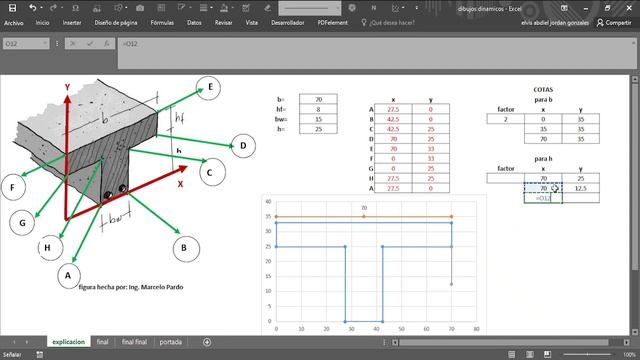
Task: Click the eraser clear icon in the toolbar
Action: pos(267,8)
